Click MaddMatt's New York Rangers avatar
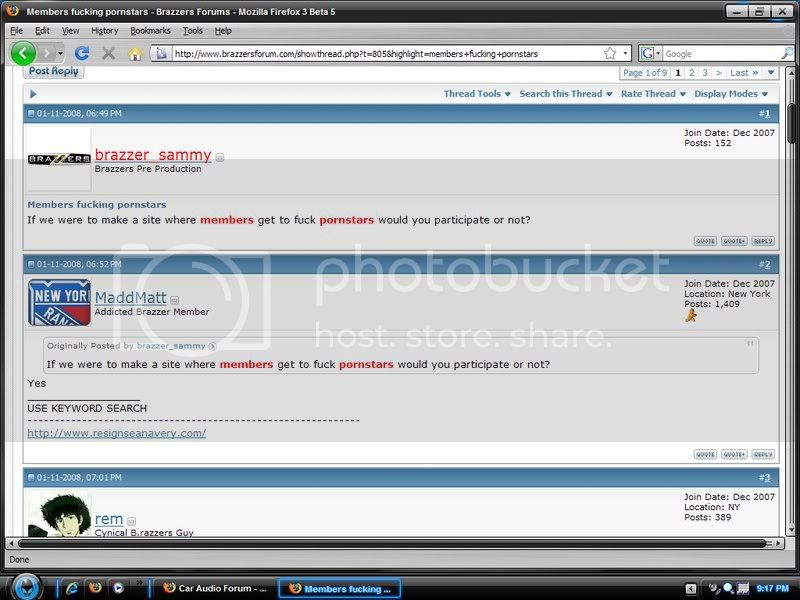800x600 pixels. pos(59,303)
